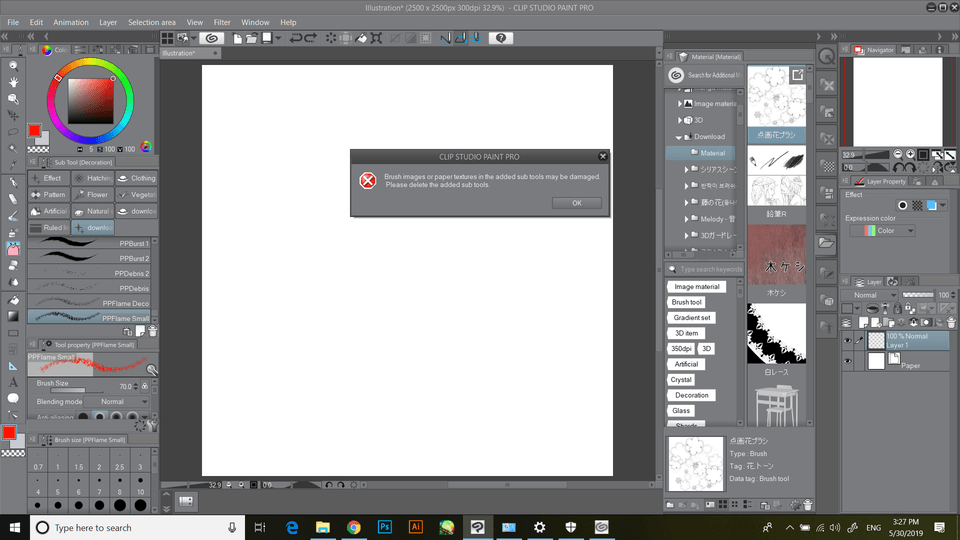Viewport: 960px width, 540px height.
Task: Click Layer 1 pen edit indicator
Action: pos(860,341)
